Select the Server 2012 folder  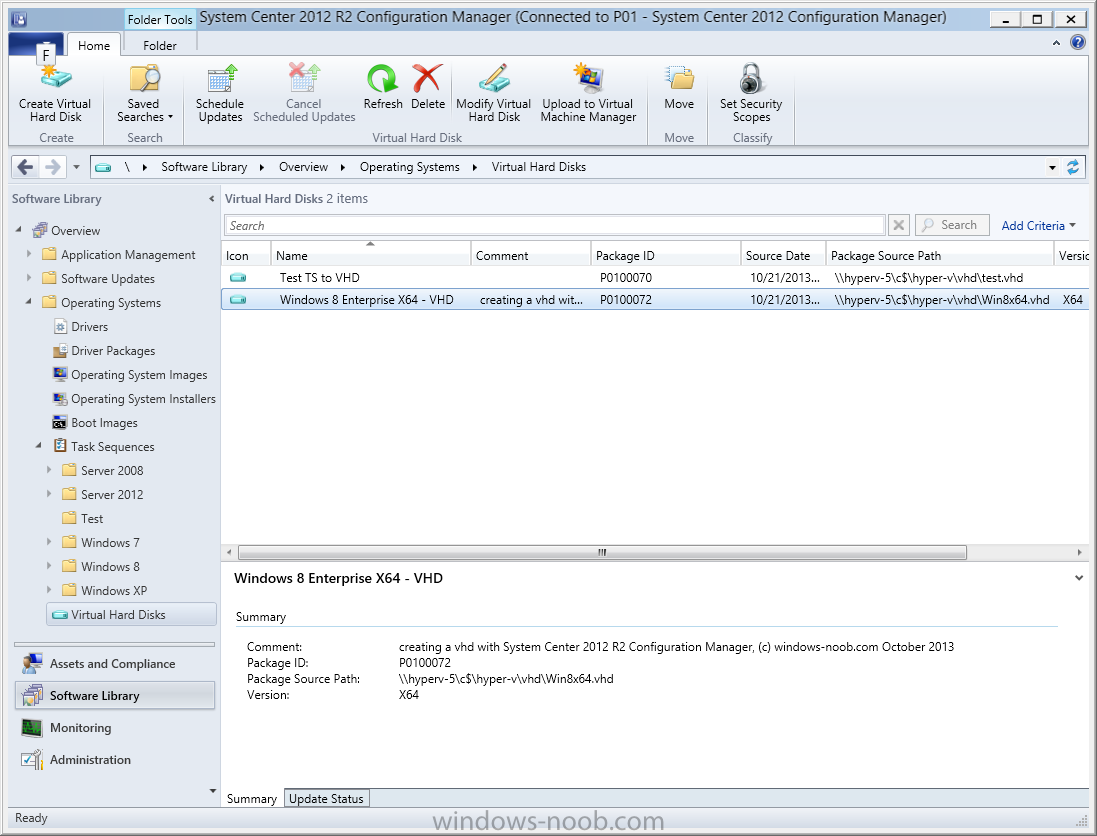coord(112,495)
